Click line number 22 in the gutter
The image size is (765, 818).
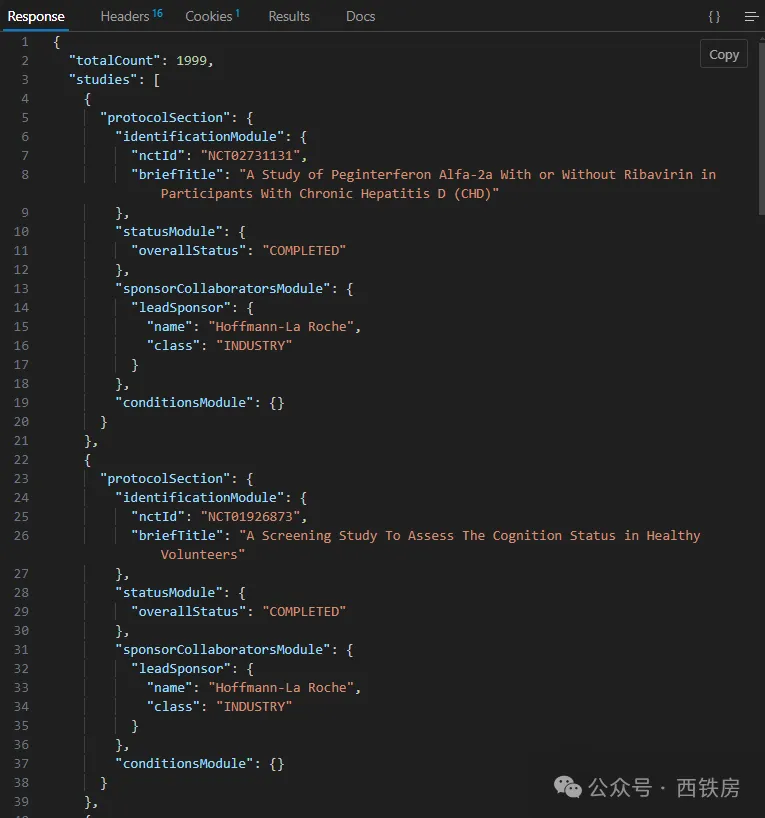tap(21, 459)
